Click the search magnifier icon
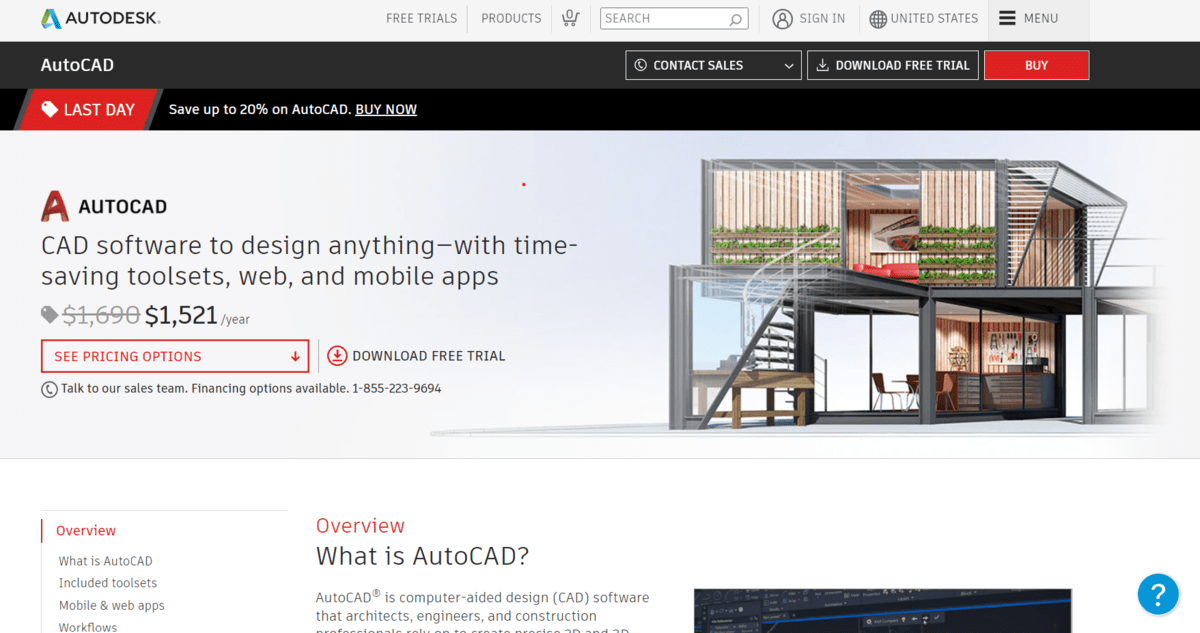This screenshot has height=633, width=1200. click(736, 19)
